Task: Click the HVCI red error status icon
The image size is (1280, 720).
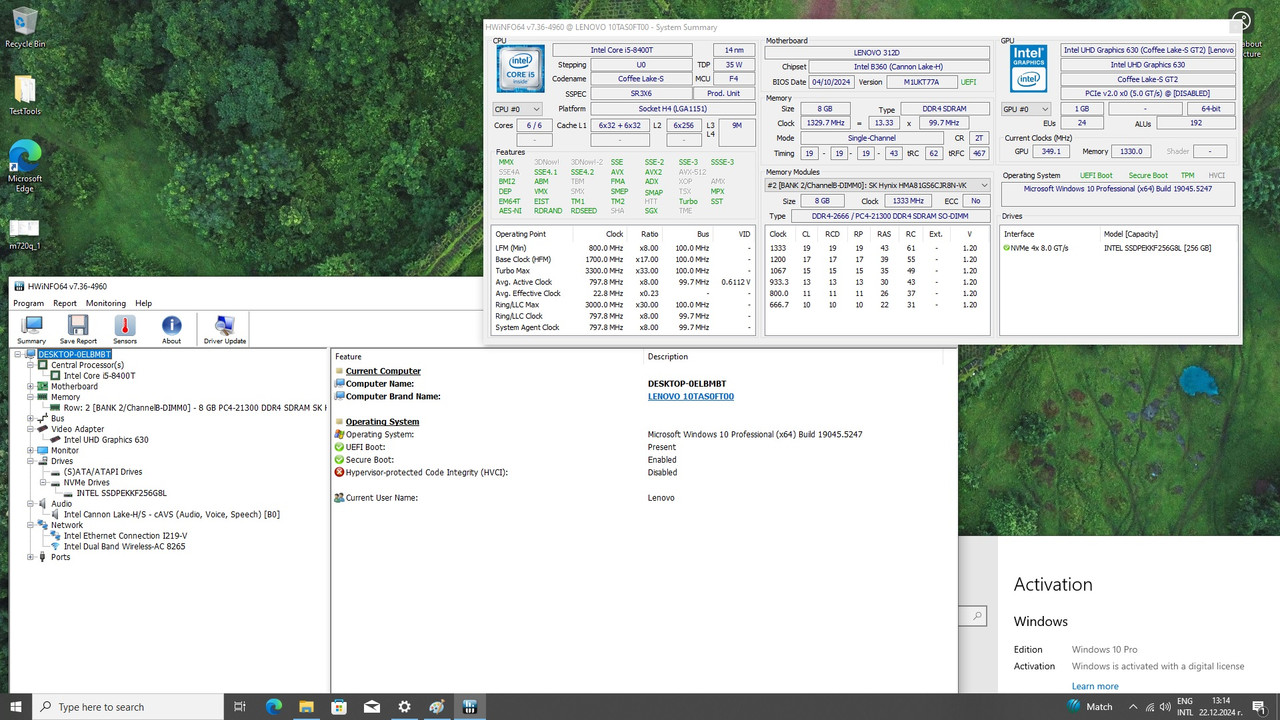Action: (340, 472)
